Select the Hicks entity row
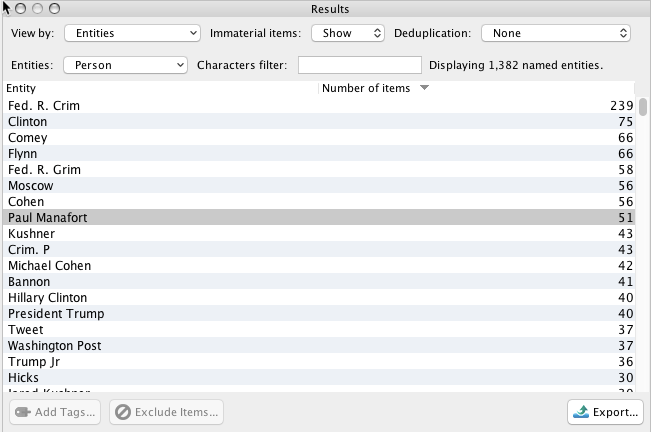The image size is (651, 432). (319, 378)
